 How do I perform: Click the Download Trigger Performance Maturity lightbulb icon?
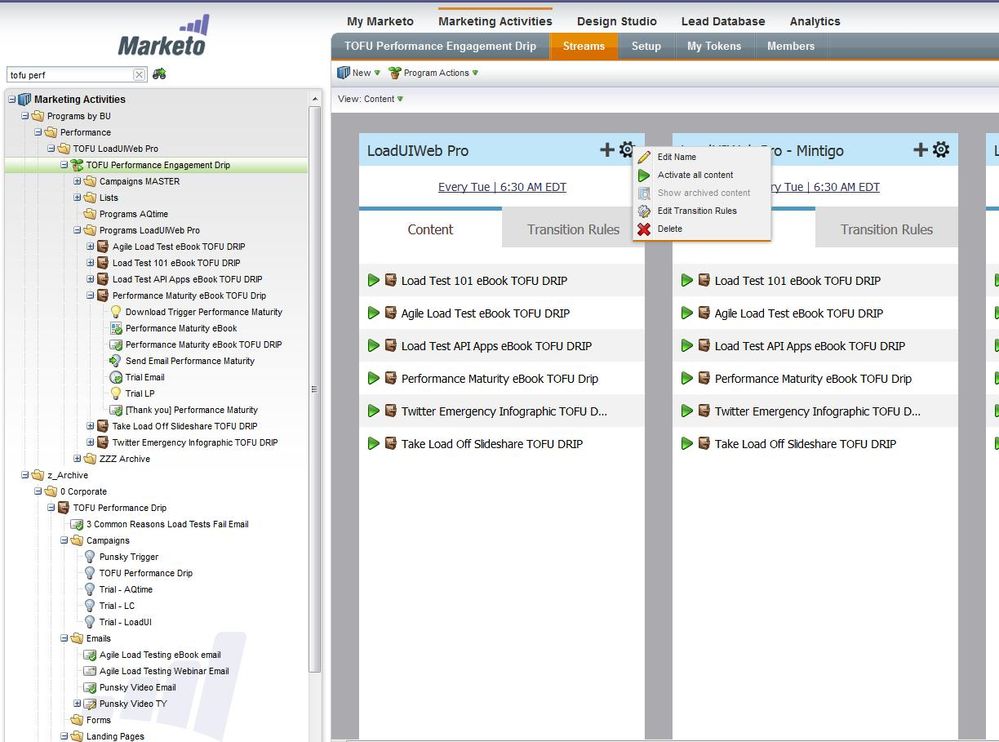(115, 311)
